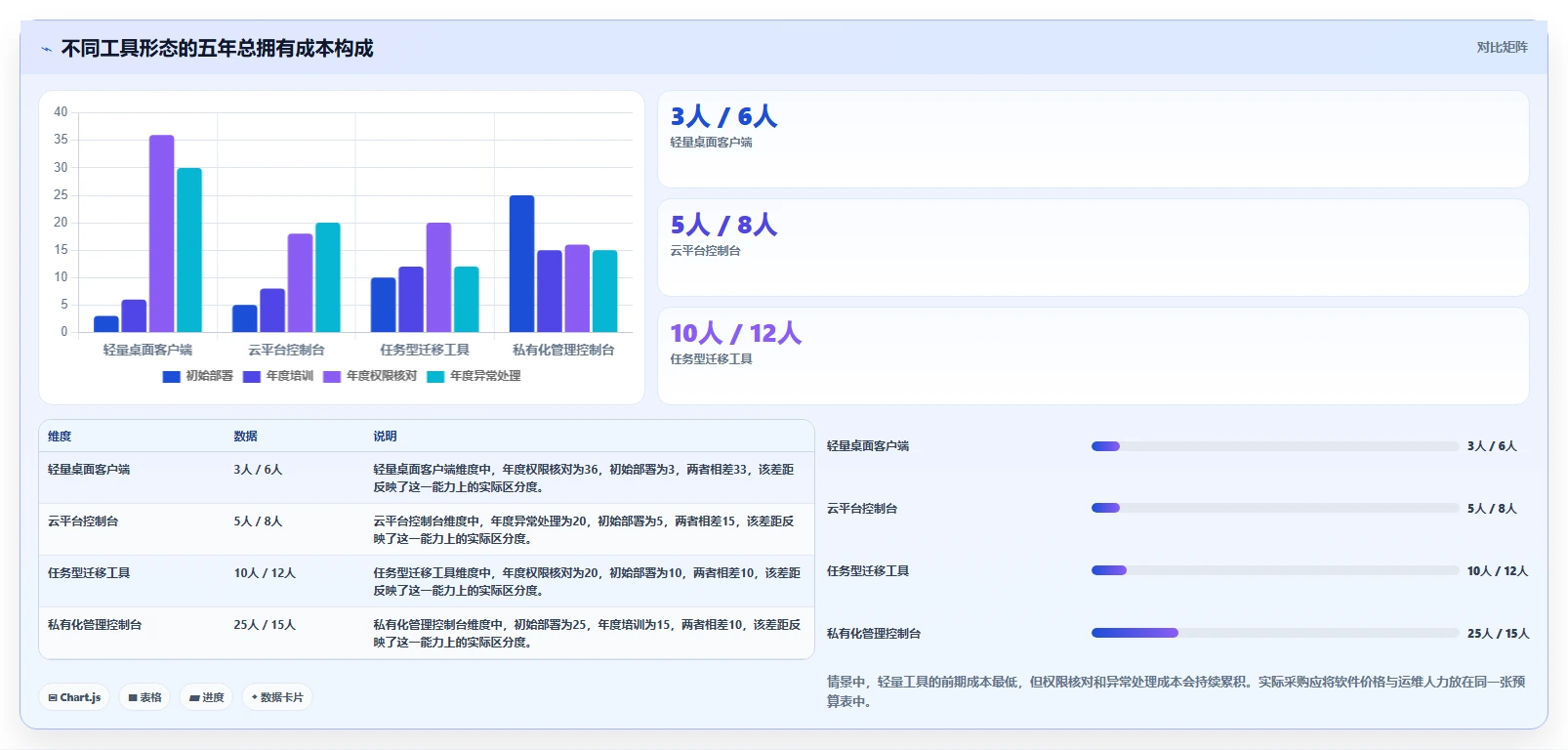Click the 私有化管理控制台 progress bar

[x=1275, y=633]
